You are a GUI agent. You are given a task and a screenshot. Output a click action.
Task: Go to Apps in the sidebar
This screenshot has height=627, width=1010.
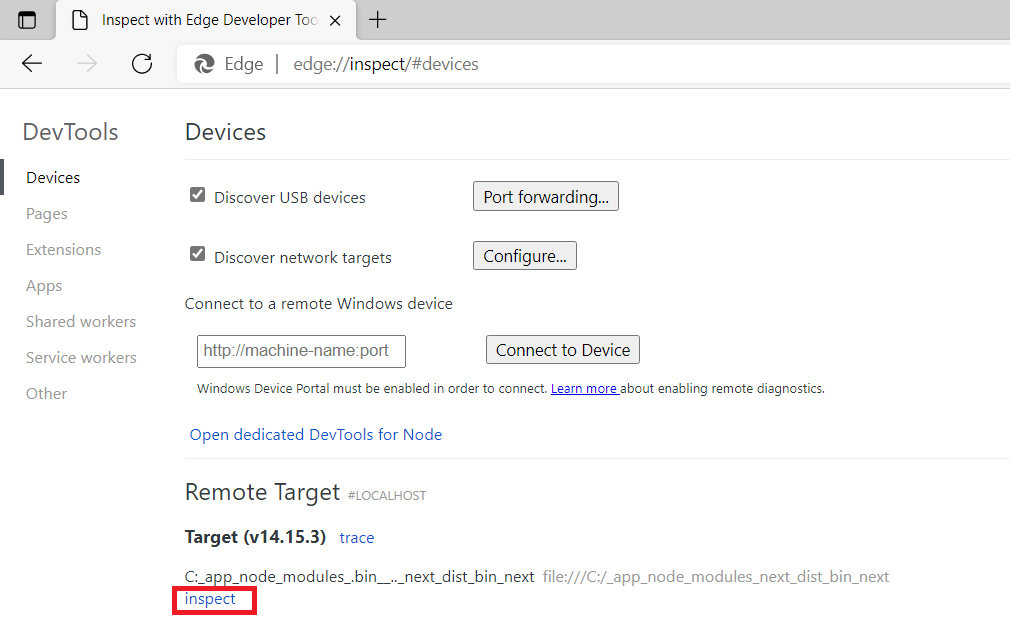44,285
